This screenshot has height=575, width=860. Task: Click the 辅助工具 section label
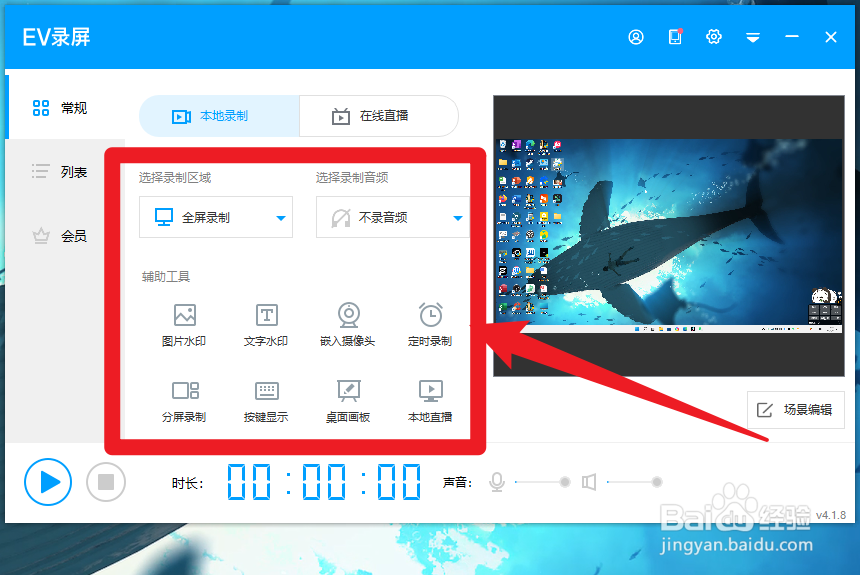tap(166, 277)
